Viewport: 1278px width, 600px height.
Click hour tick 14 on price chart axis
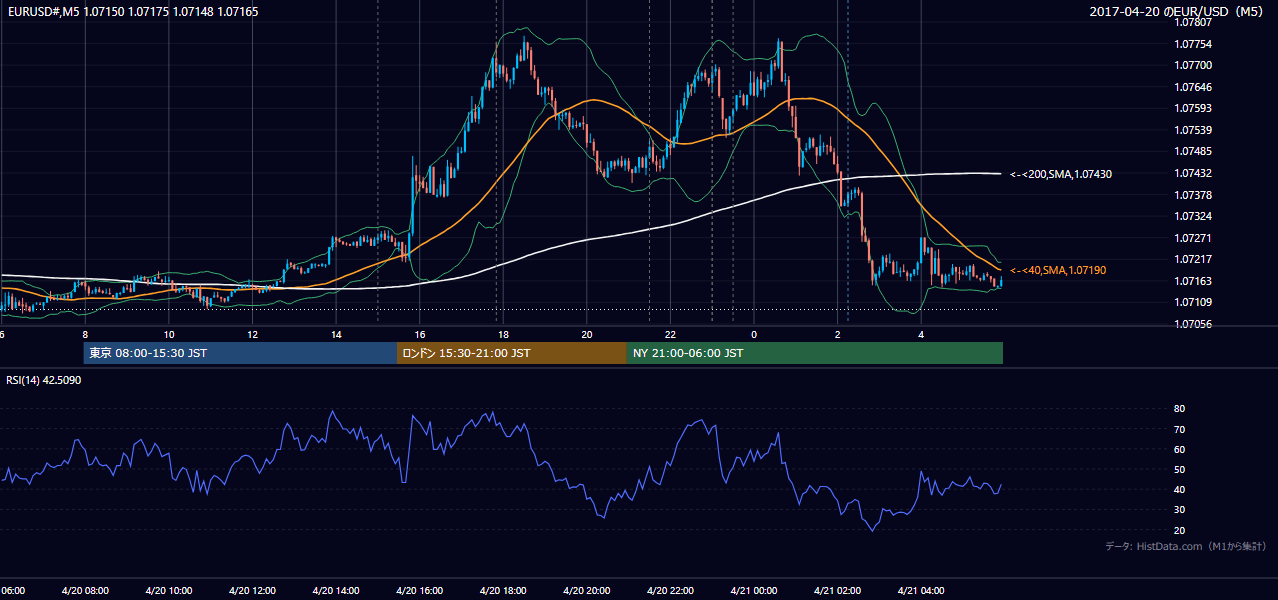[x=336, y=334]
